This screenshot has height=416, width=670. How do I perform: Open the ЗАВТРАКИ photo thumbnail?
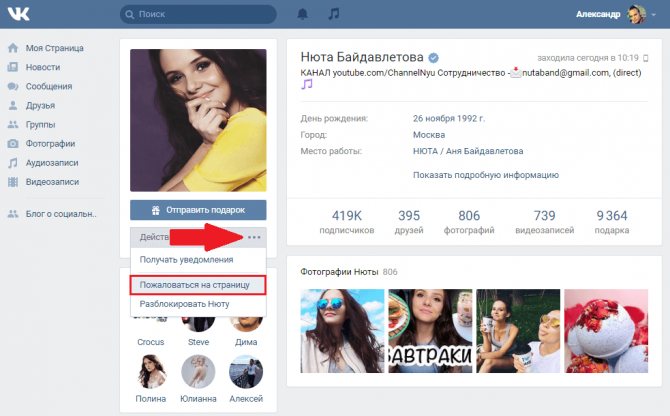(x=430, y=331)
